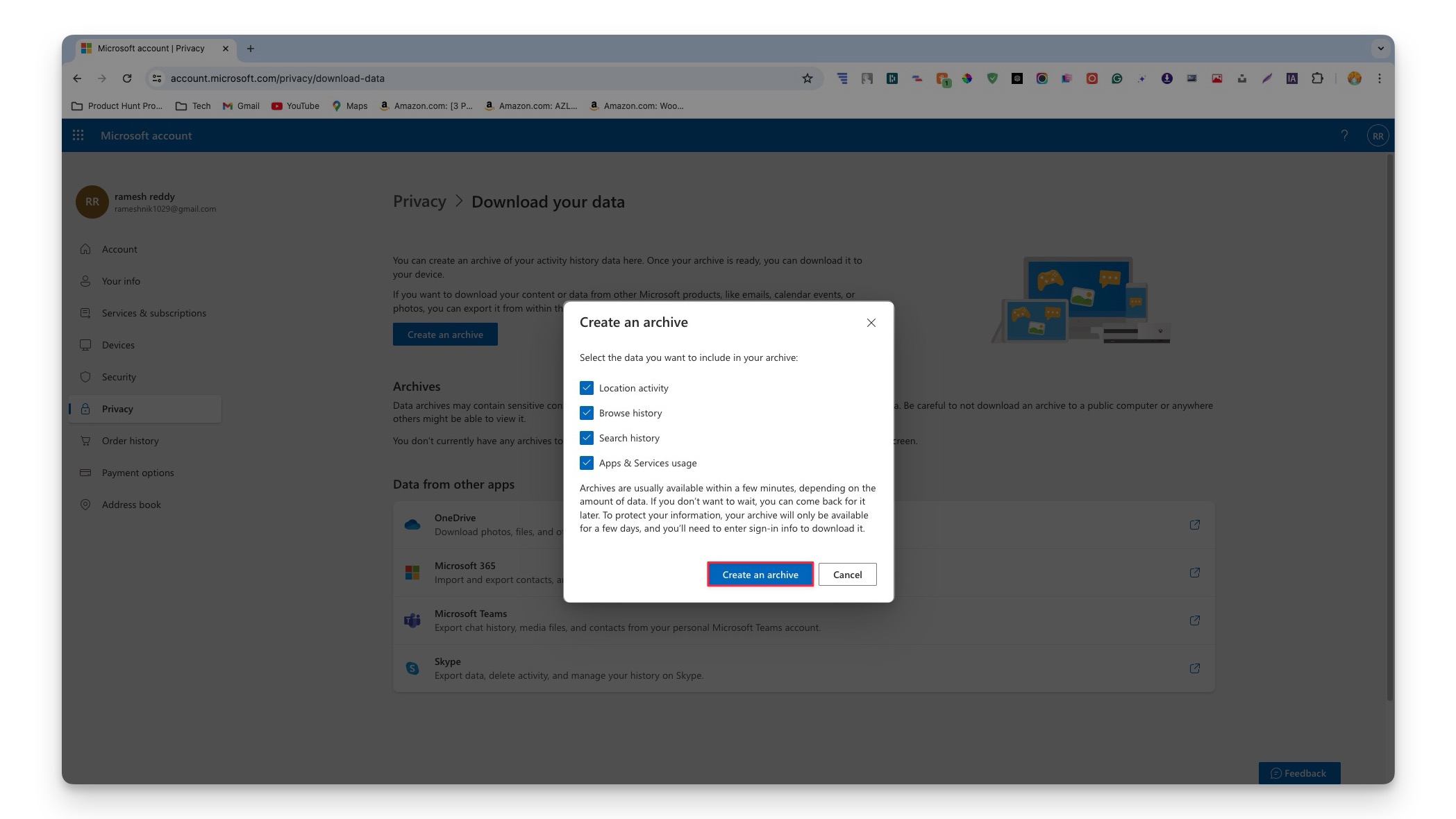Open a new browser tab

click(251, 49)
